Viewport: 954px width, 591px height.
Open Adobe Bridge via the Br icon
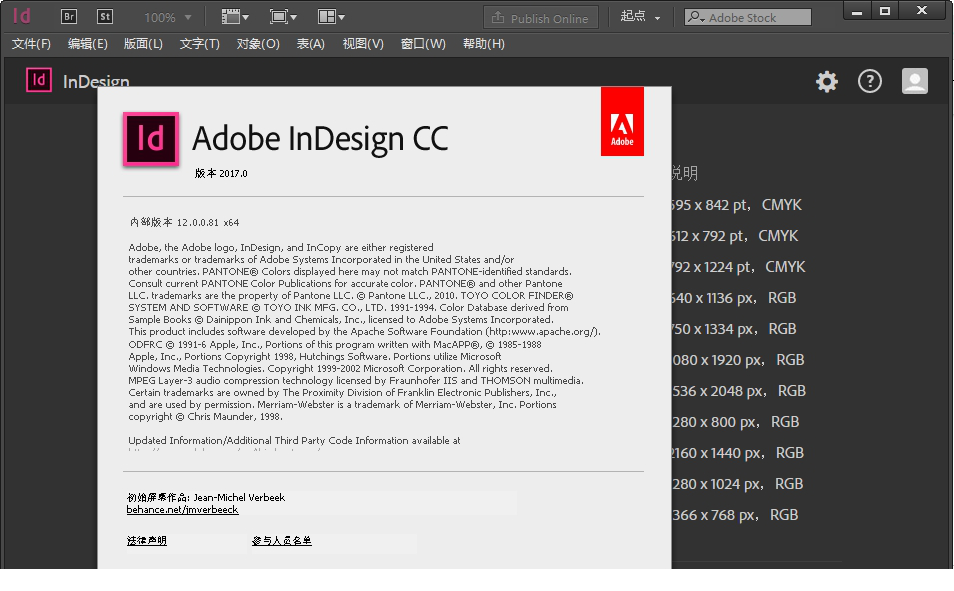tap(69, 16)
